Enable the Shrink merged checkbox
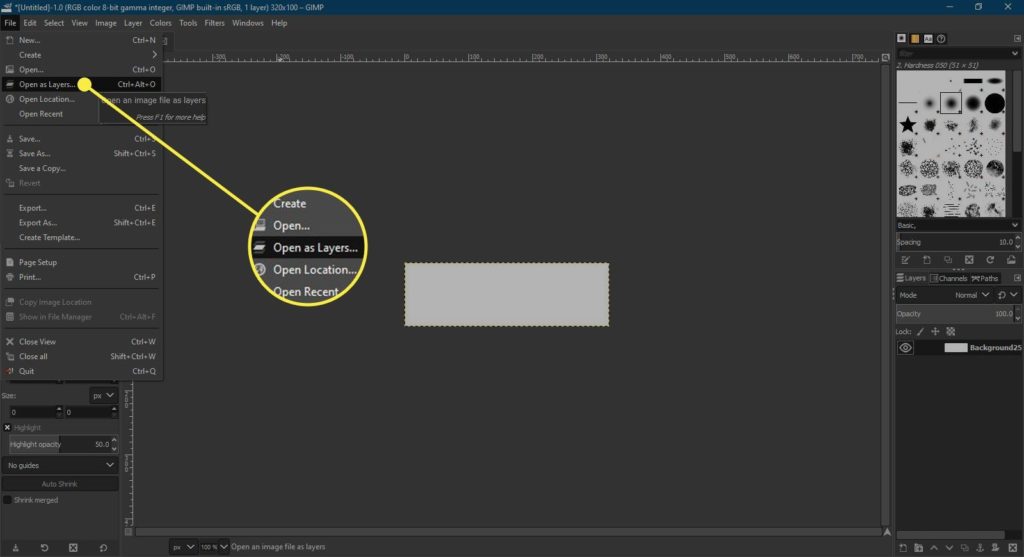 7,500
